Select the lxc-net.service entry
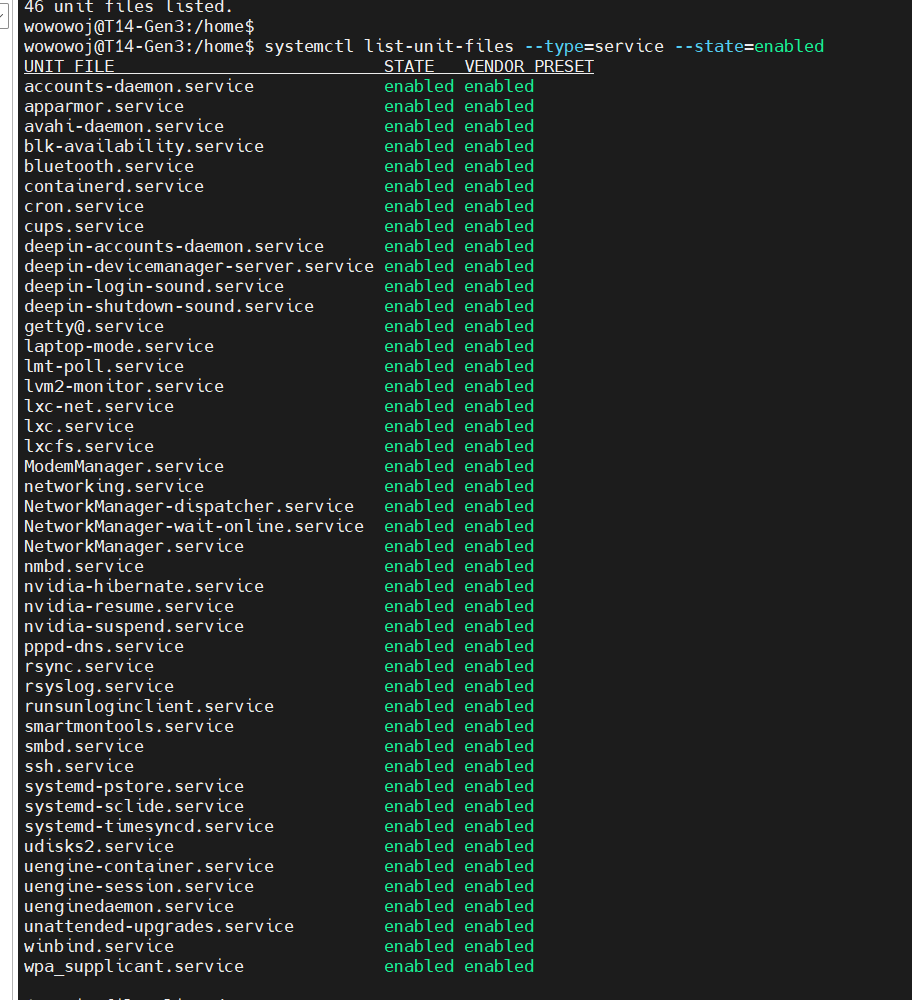Screen dimensions: 912x1000 (99, 406)
